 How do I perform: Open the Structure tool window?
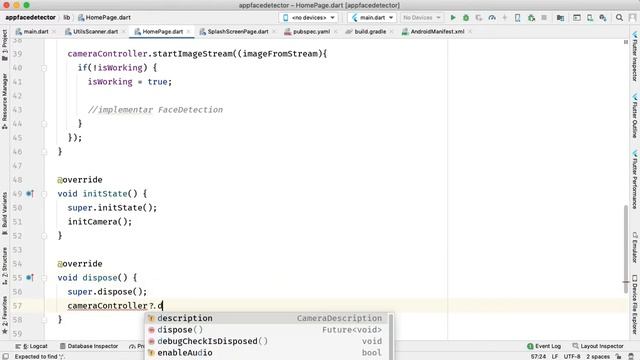pos(4,266)
